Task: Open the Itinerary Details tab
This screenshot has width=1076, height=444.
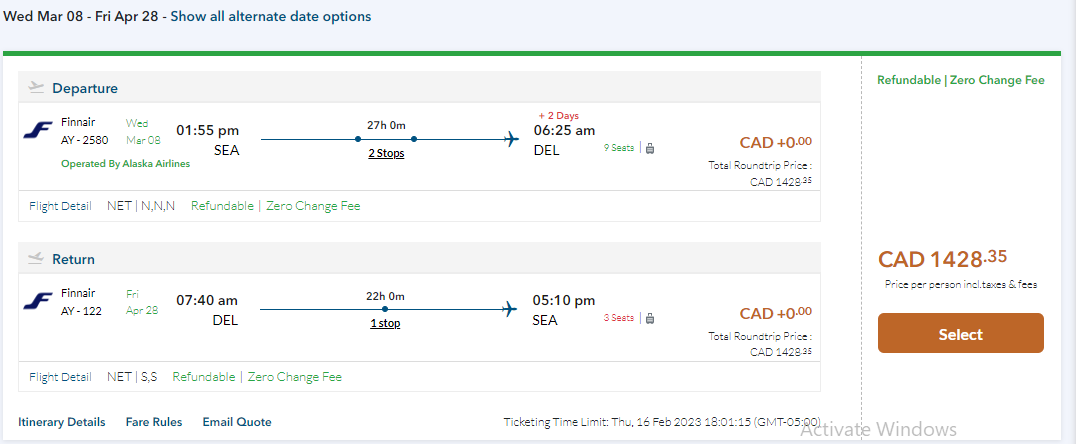Action: click(x=61, y=422)
